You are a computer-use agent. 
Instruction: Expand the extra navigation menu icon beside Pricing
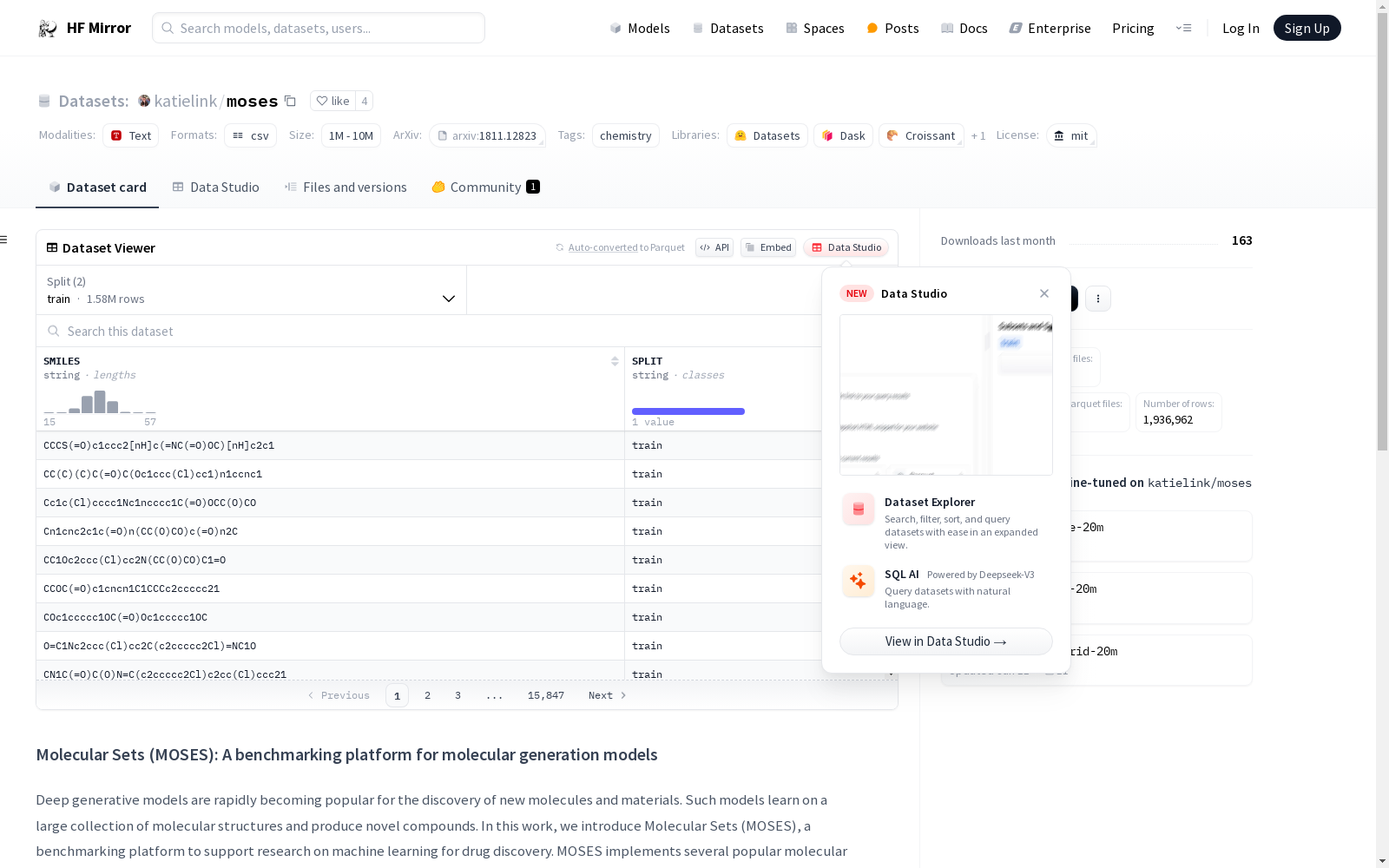[x=1183, y=28]
